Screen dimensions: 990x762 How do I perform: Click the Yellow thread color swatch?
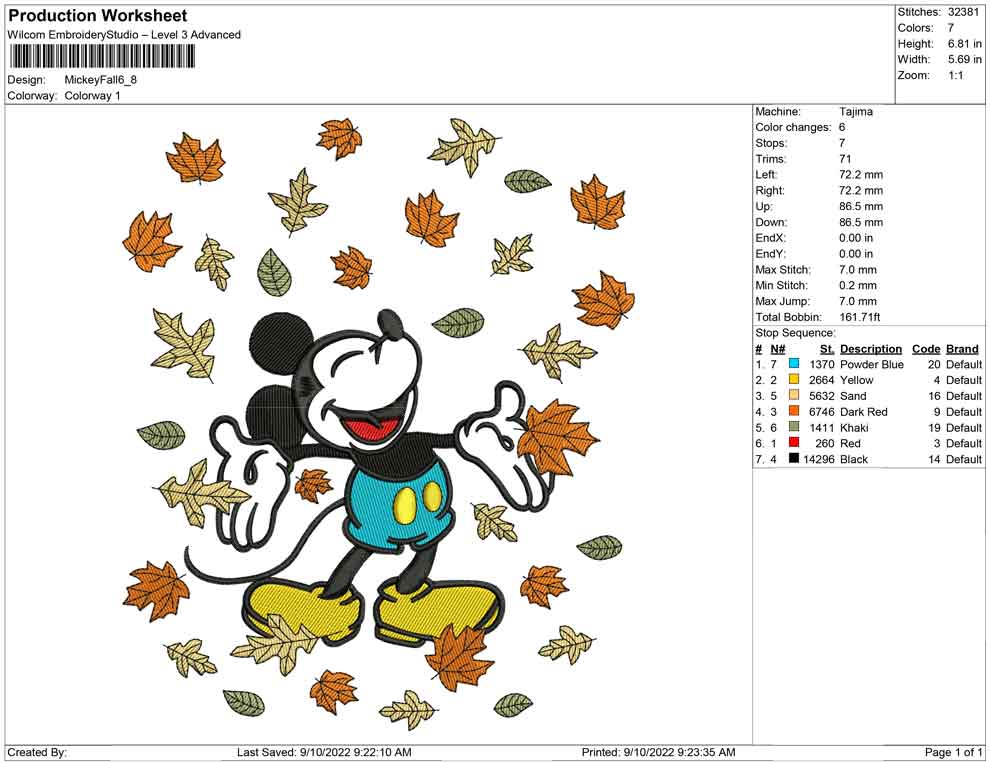tap(794, 379)
